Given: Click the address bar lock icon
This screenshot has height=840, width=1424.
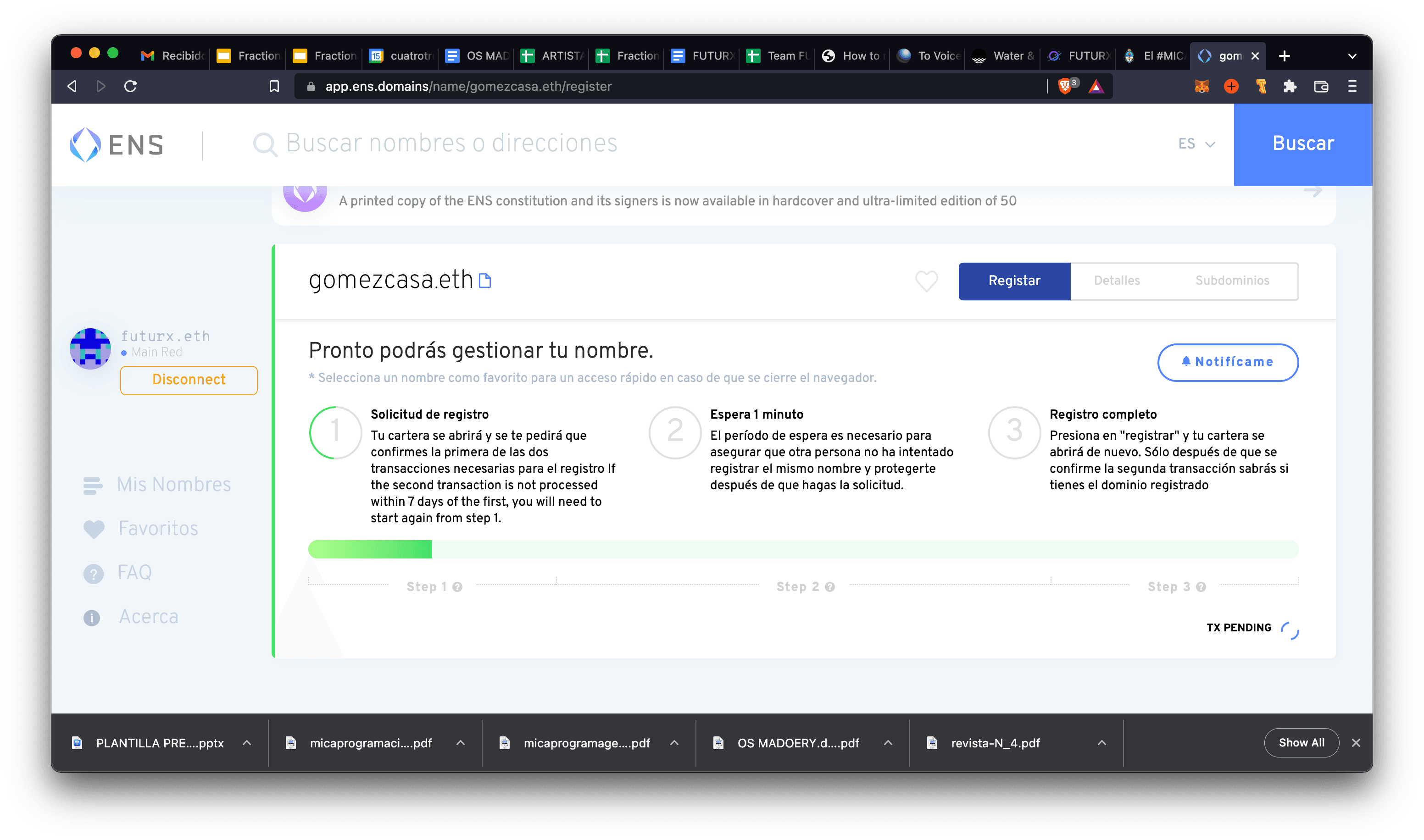Looking at the screenshot, I should click(310, 86).
